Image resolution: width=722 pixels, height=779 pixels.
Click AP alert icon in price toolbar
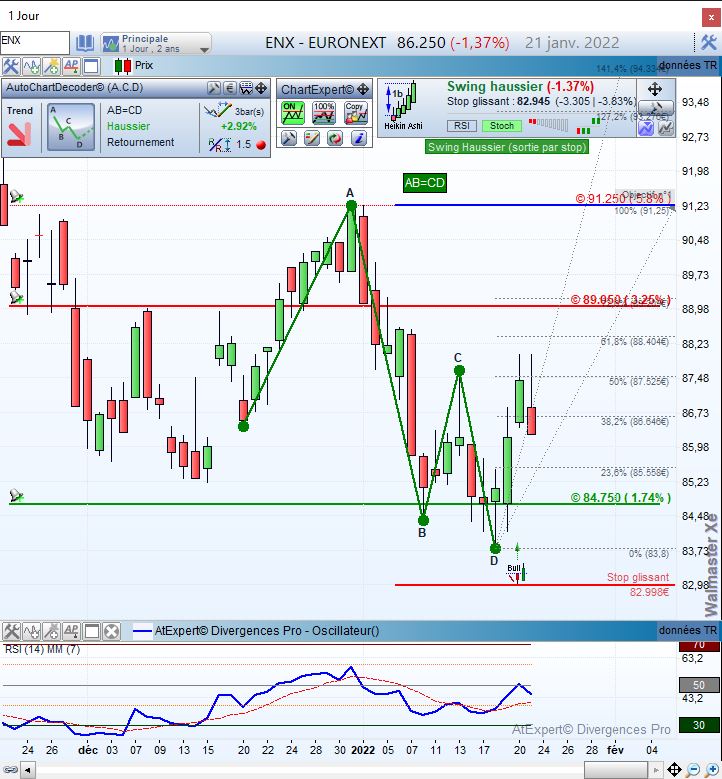[71, 66]
